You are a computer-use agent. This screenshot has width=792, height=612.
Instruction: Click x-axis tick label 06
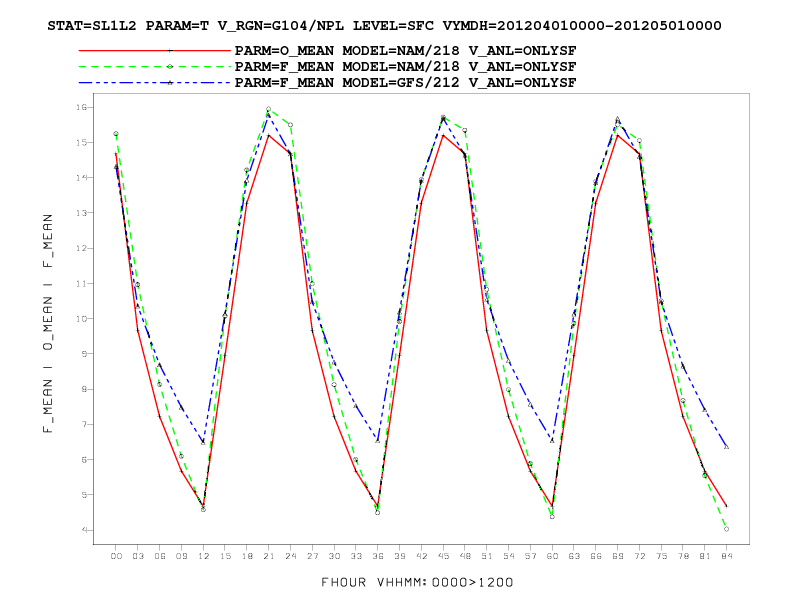pos(160,556)
